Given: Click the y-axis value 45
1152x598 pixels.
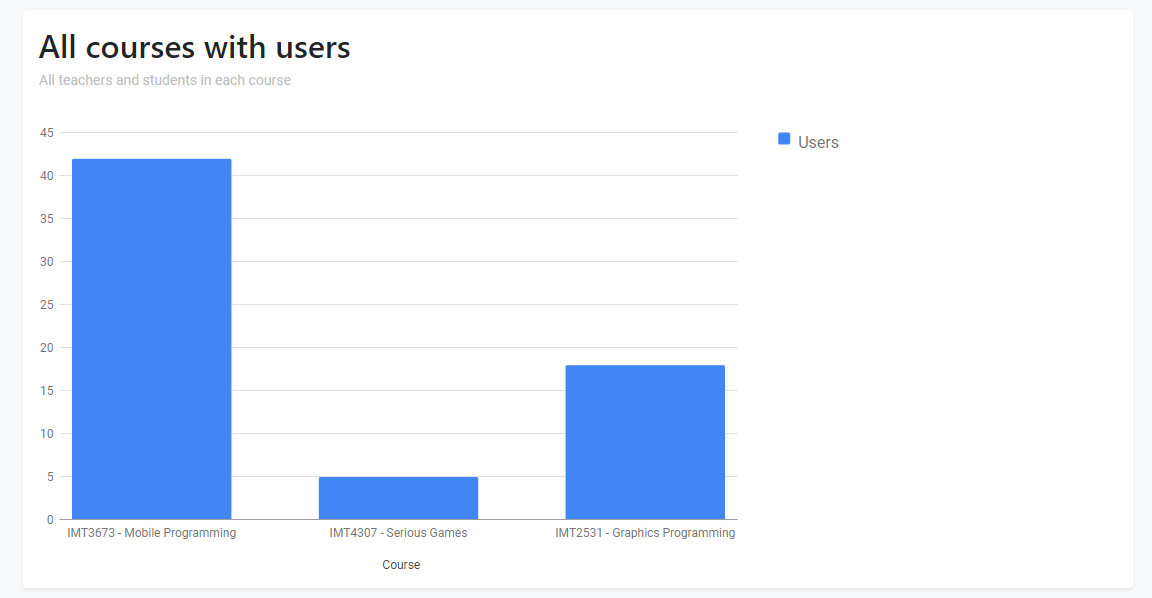Looking at the screenshot, I should coord(47,133).
